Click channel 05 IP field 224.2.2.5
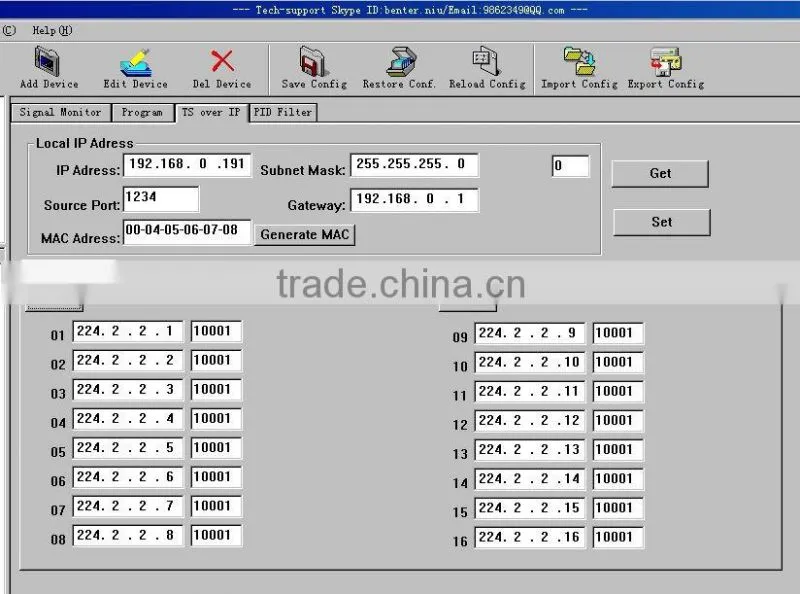This screenshot has width=800, height=594. tap(128, 448)
